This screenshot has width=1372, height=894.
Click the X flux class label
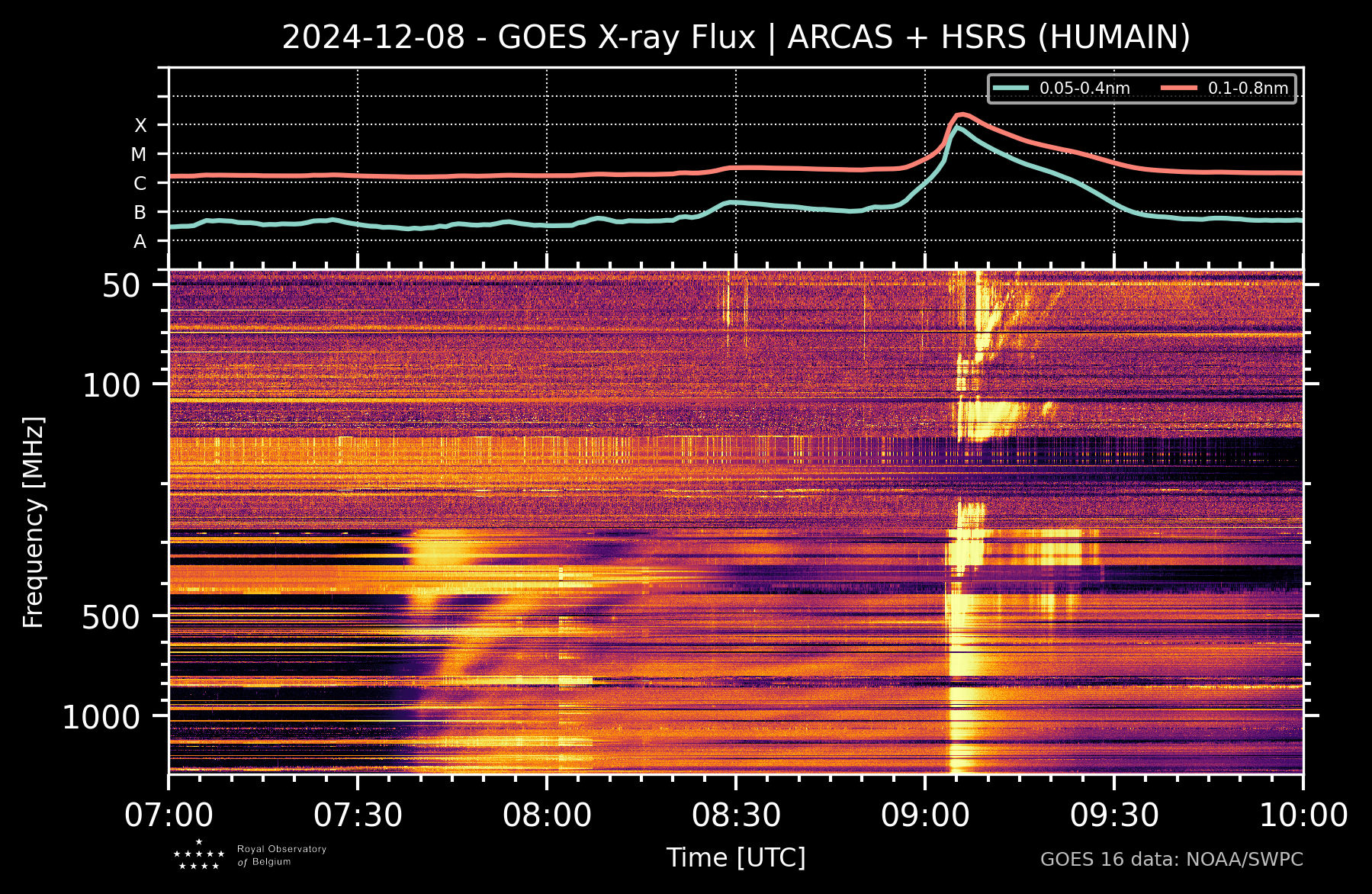pos(140,126)
